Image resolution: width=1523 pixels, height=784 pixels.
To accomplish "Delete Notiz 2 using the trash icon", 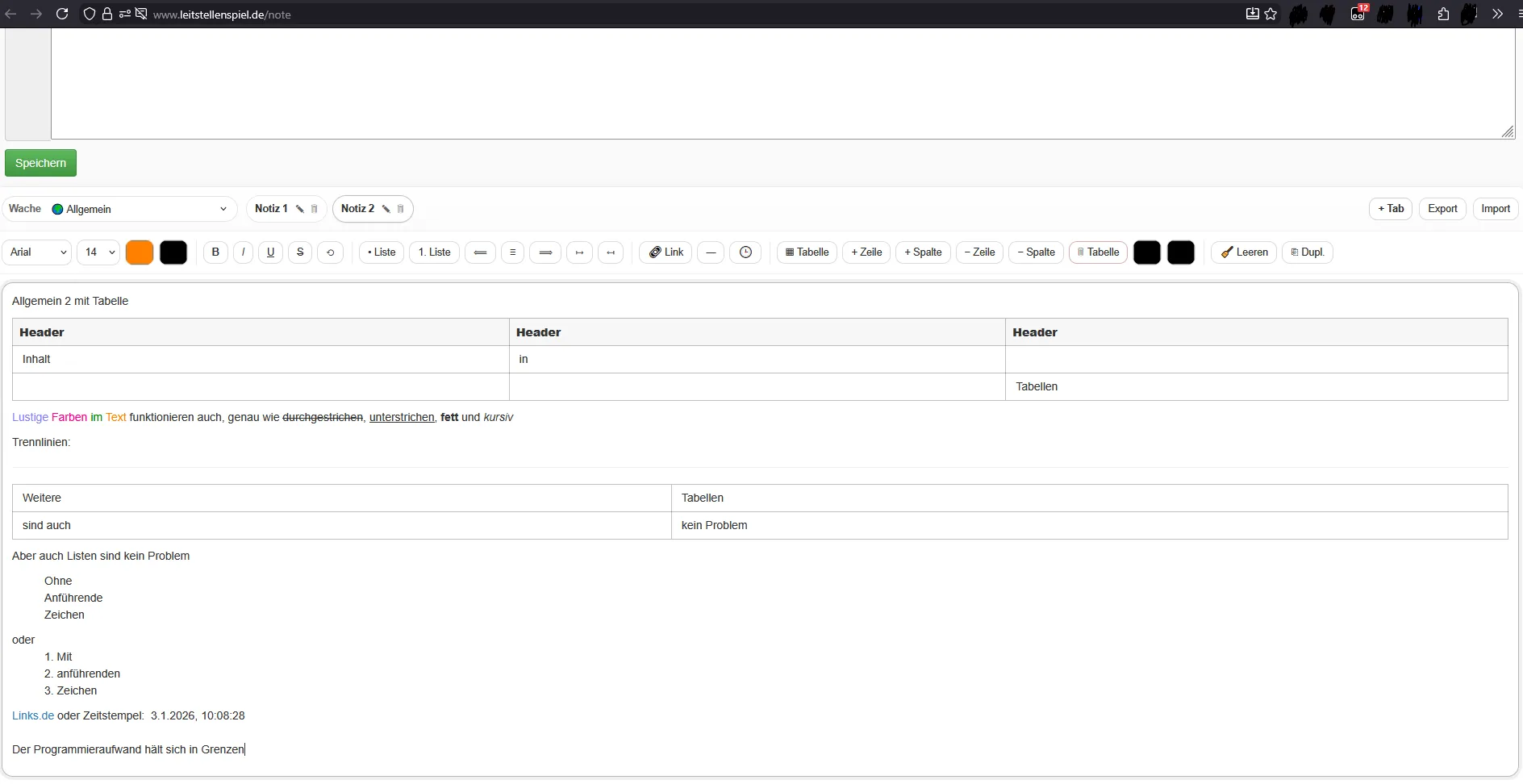I will [400, 209].
